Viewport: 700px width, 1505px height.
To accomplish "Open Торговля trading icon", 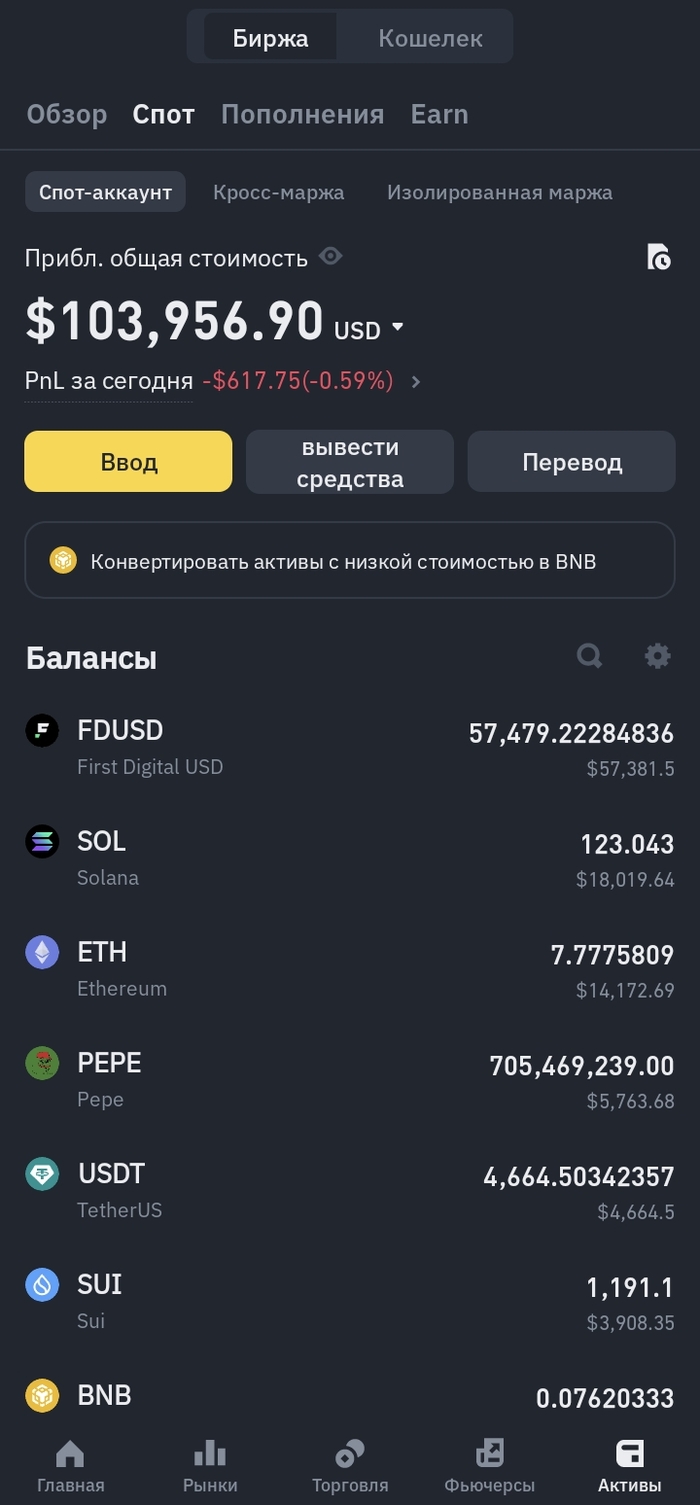I will pyautogui.click(x=350, y=1454).
